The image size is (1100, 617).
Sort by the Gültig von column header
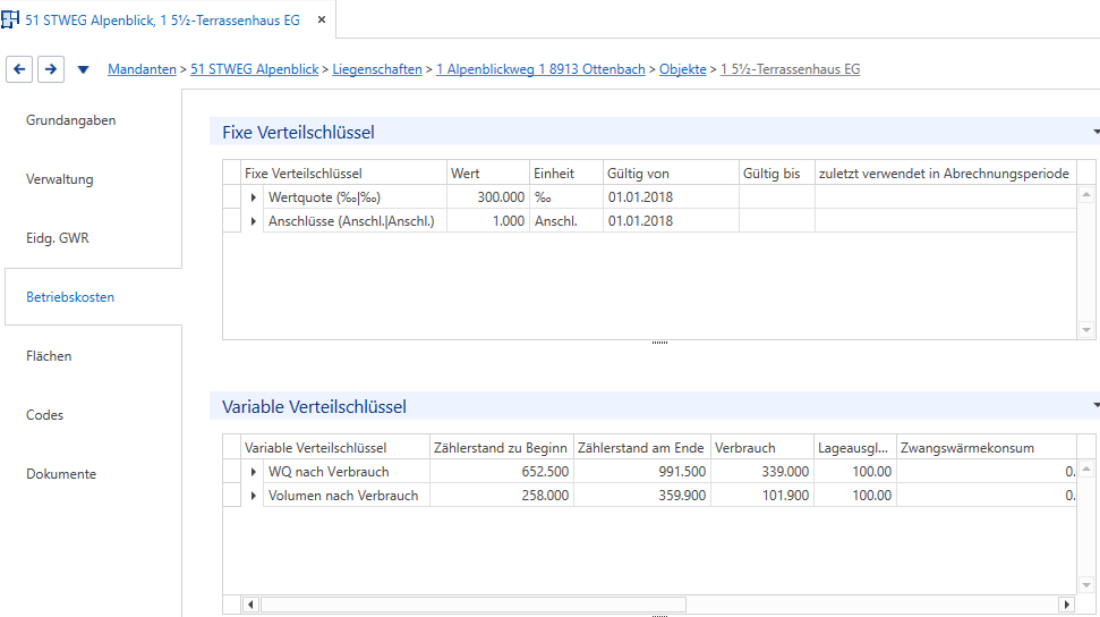coord(671,173)
